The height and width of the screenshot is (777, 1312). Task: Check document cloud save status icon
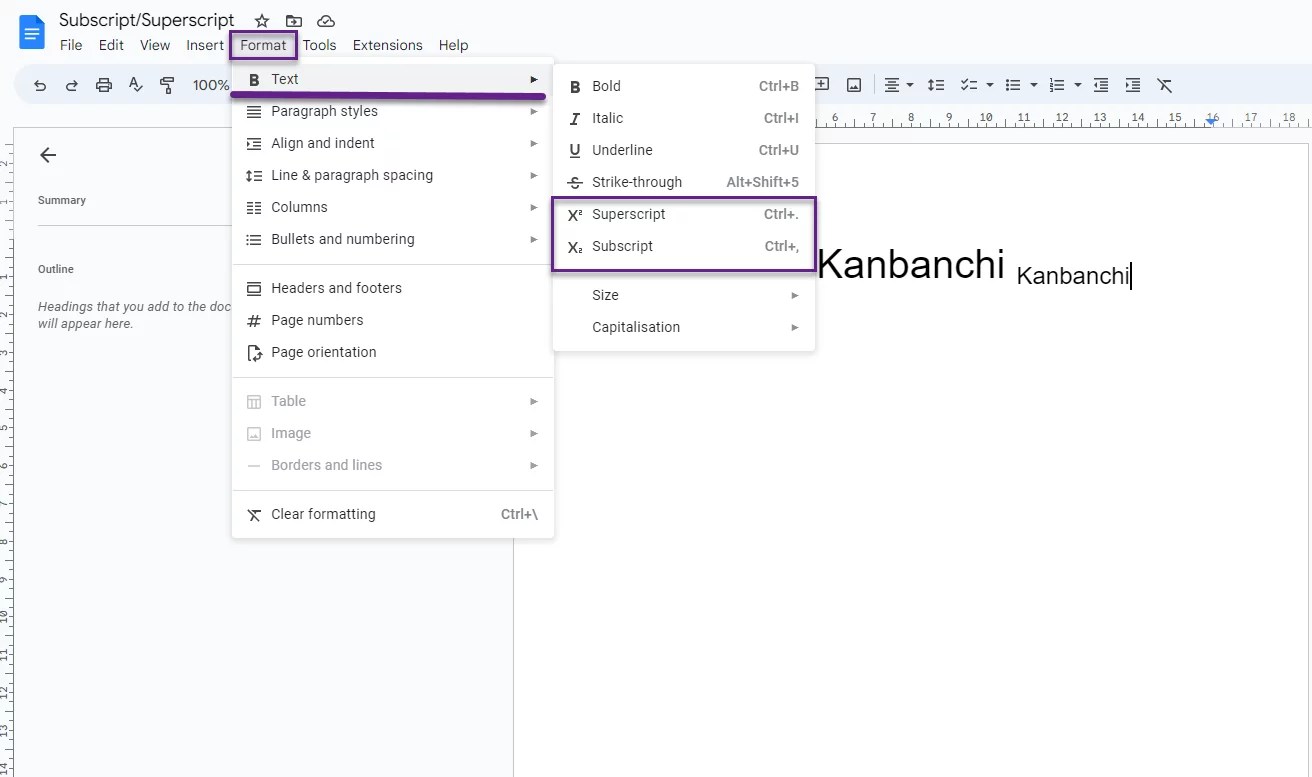coord(325,20)
